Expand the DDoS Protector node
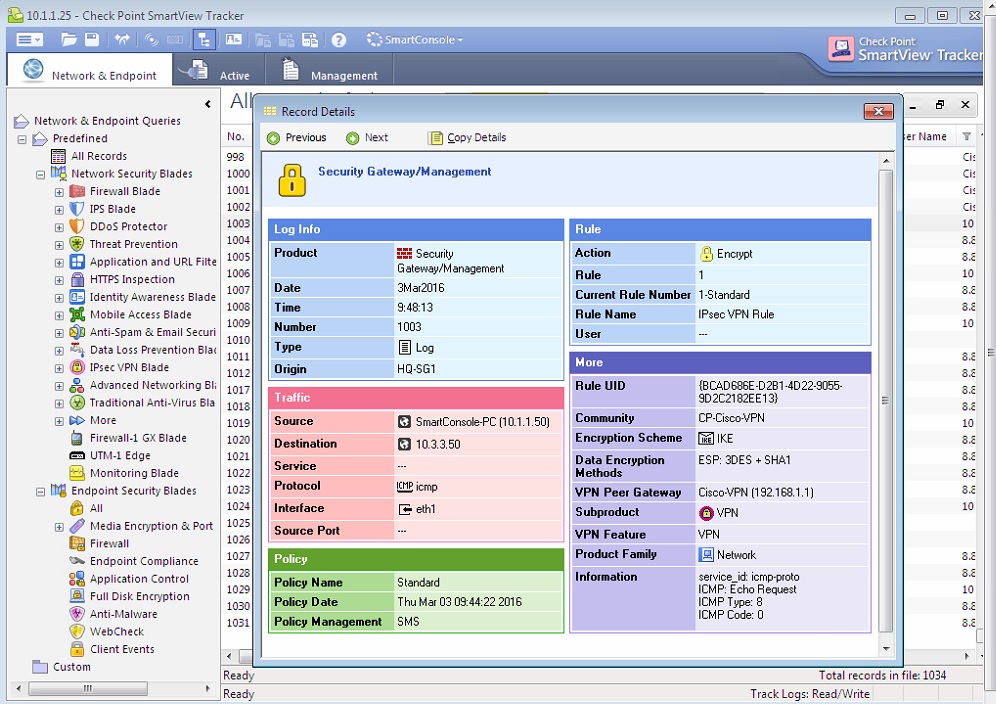Image resolution: width=996 pixels, height=704 pixels. (59, 227)
